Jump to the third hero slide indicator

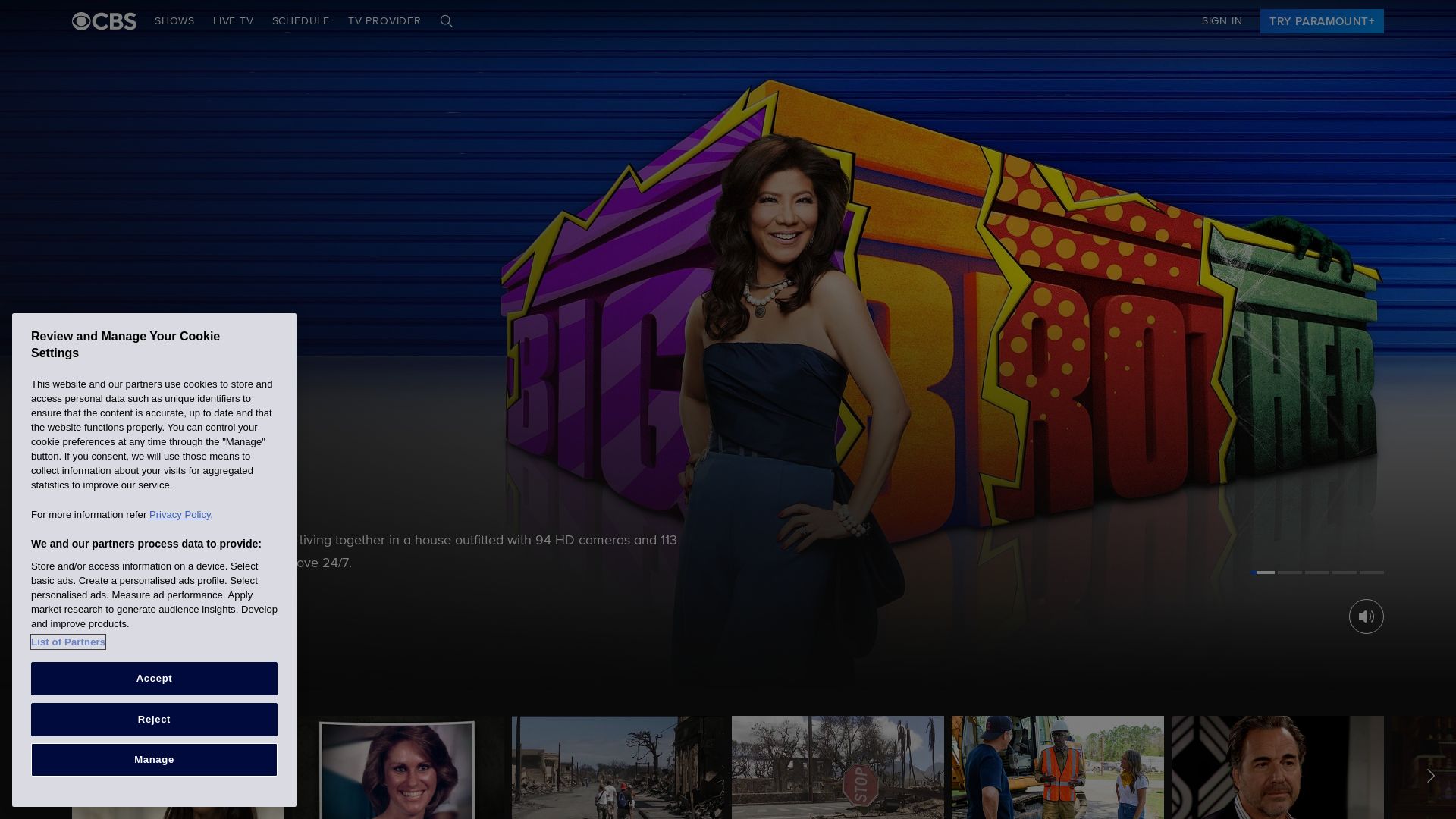(x=1317, y=573)
